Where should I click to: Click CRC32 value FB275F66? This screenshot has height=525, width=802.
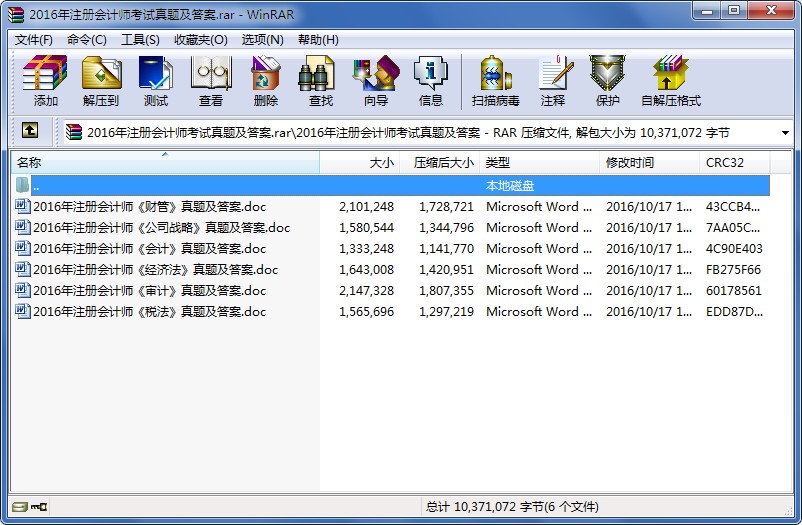733,269
